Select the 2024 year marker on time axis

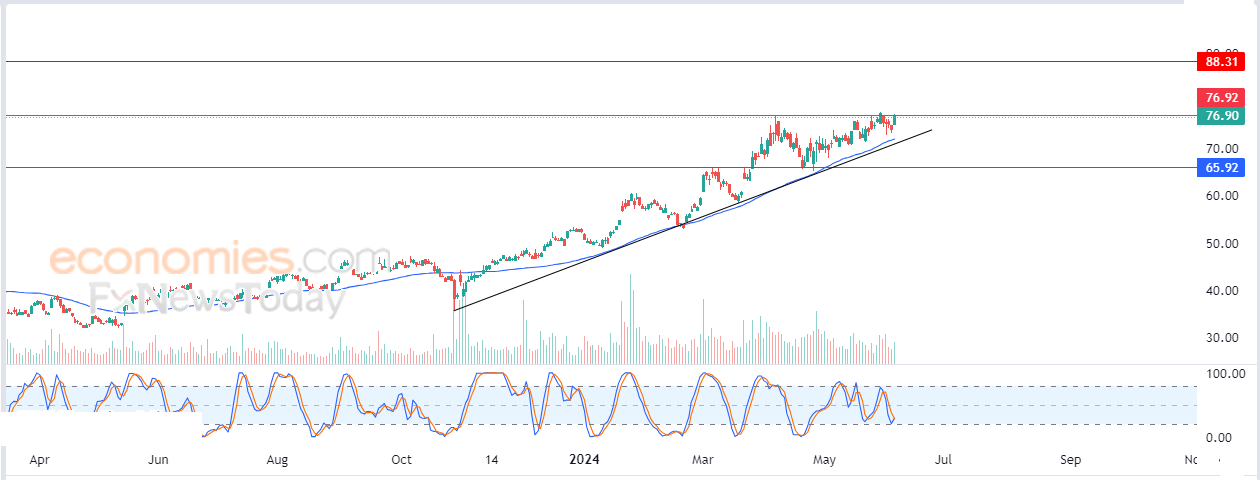[583, 460]
